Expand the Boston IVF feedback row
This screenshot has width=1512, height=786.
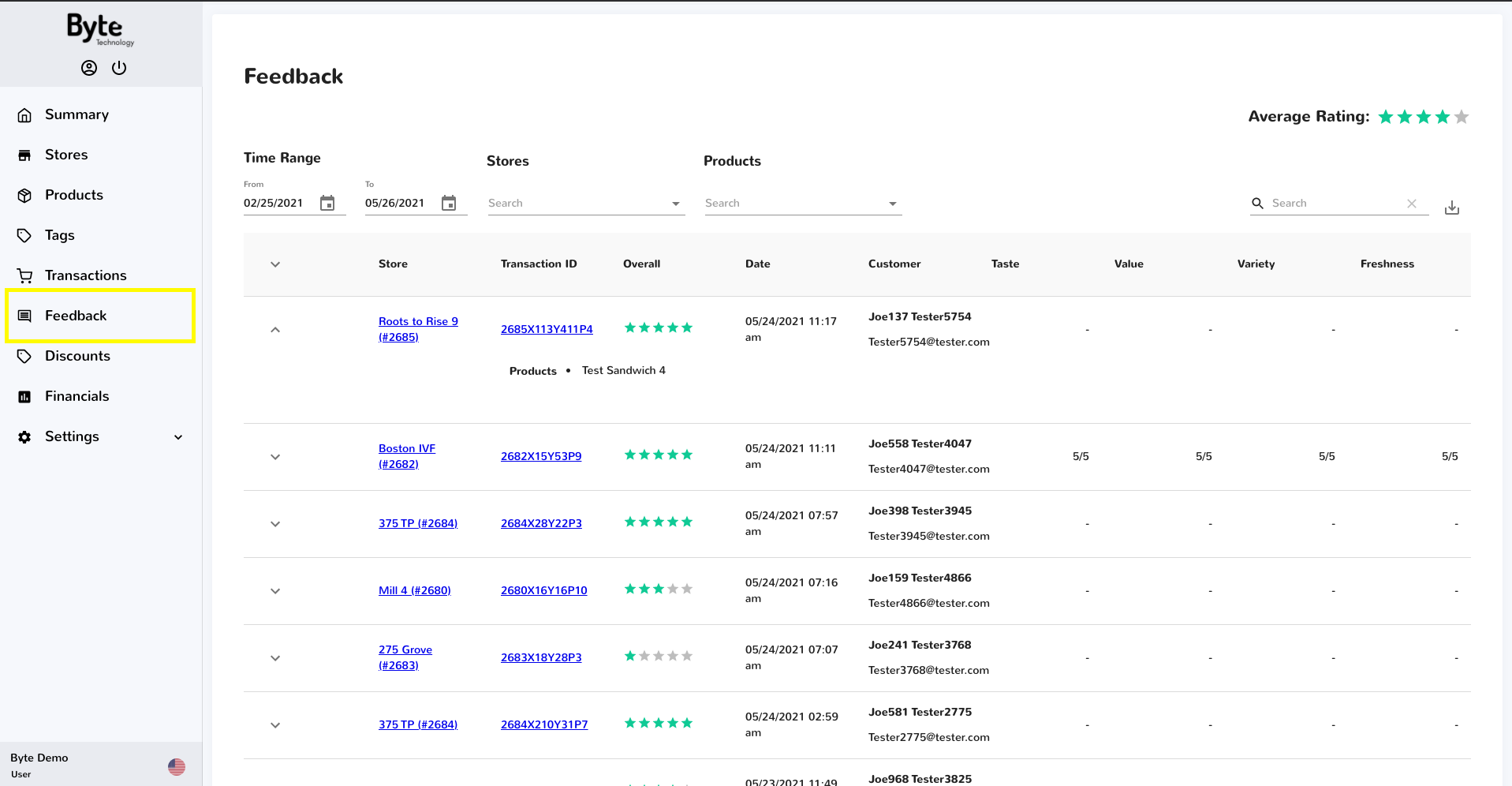coord(275,457)
